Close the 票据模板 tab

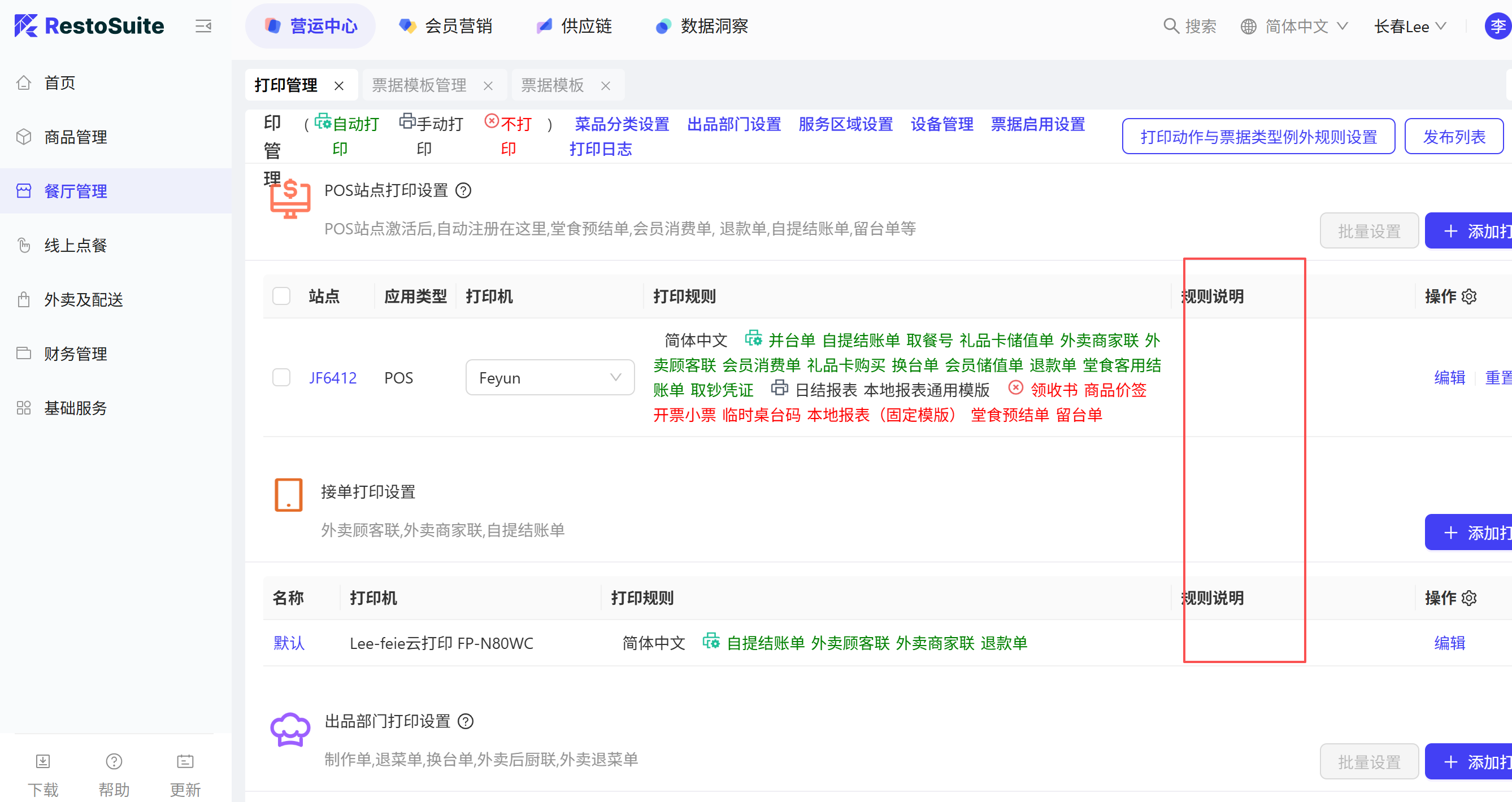tap(606, 86)
